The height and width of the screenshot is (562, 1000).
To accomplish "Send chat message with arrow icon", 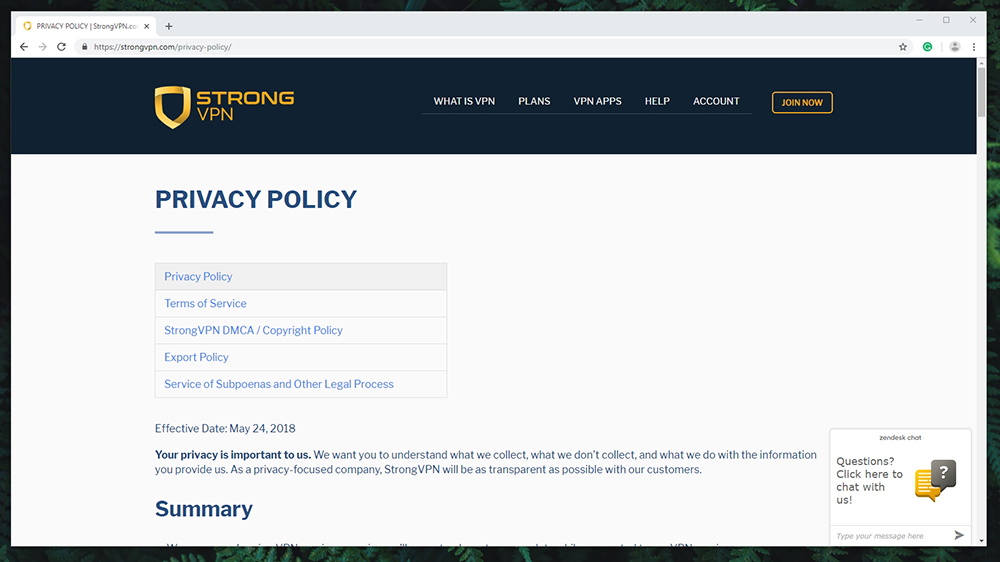I will (x=959, y=535).
